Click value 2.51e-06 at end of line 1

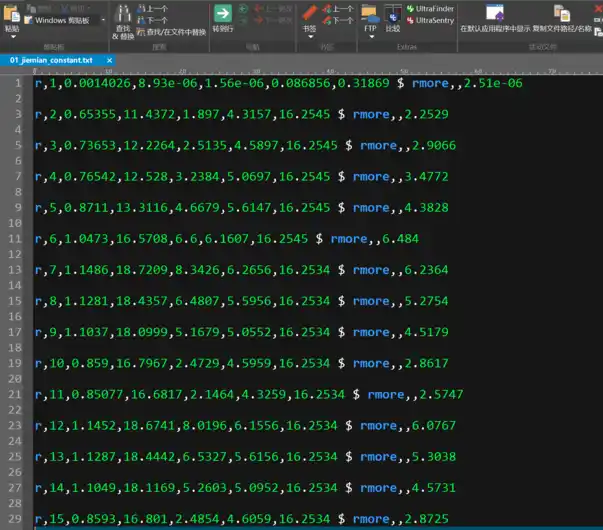[493, 83]
